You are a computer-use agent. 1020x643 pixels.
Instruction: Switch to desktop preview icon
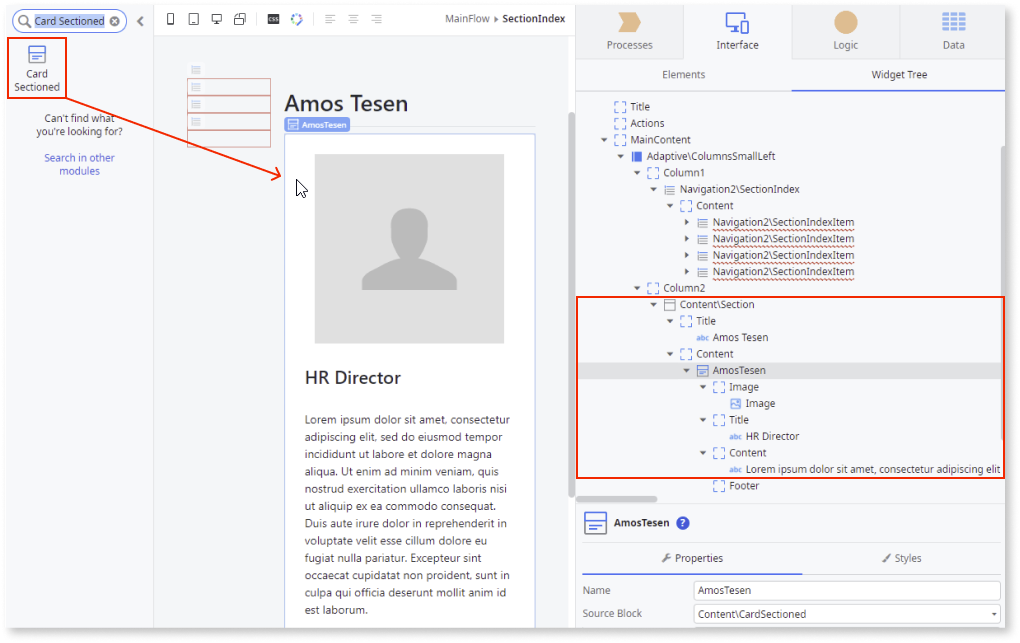[x=216, y=19]
